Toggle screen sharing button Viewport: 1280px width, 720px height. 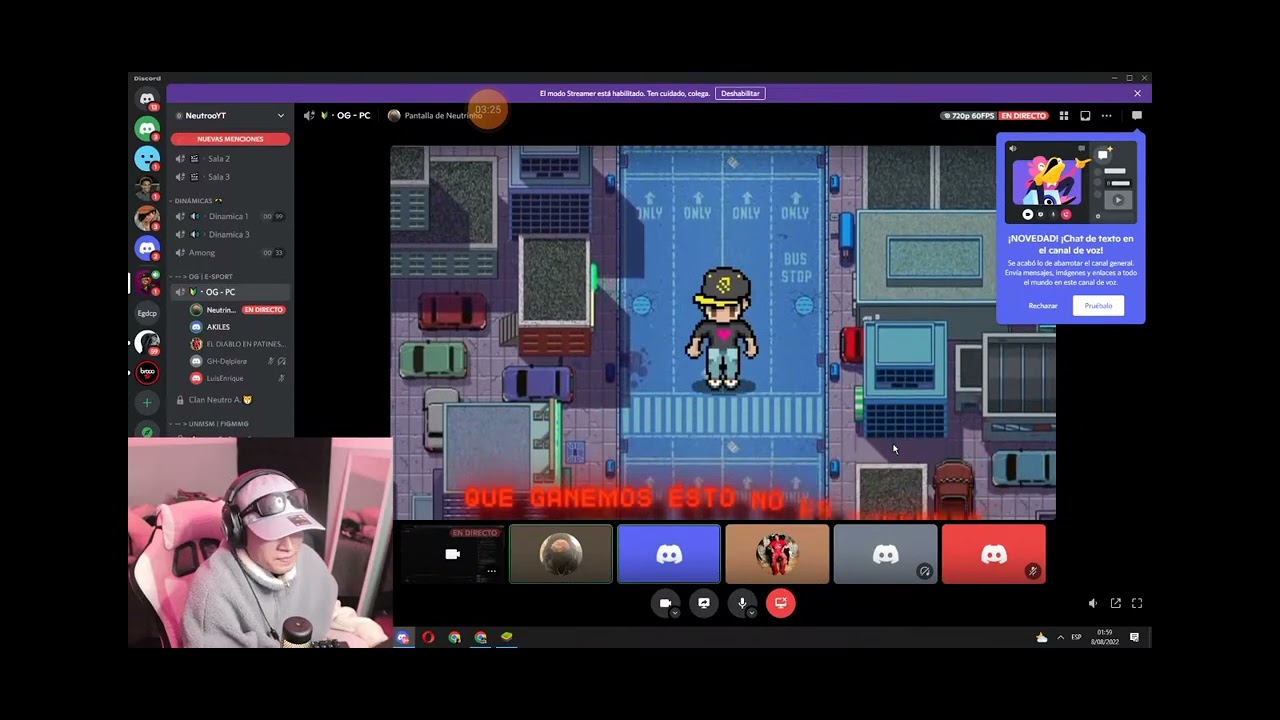coord(704,603)
